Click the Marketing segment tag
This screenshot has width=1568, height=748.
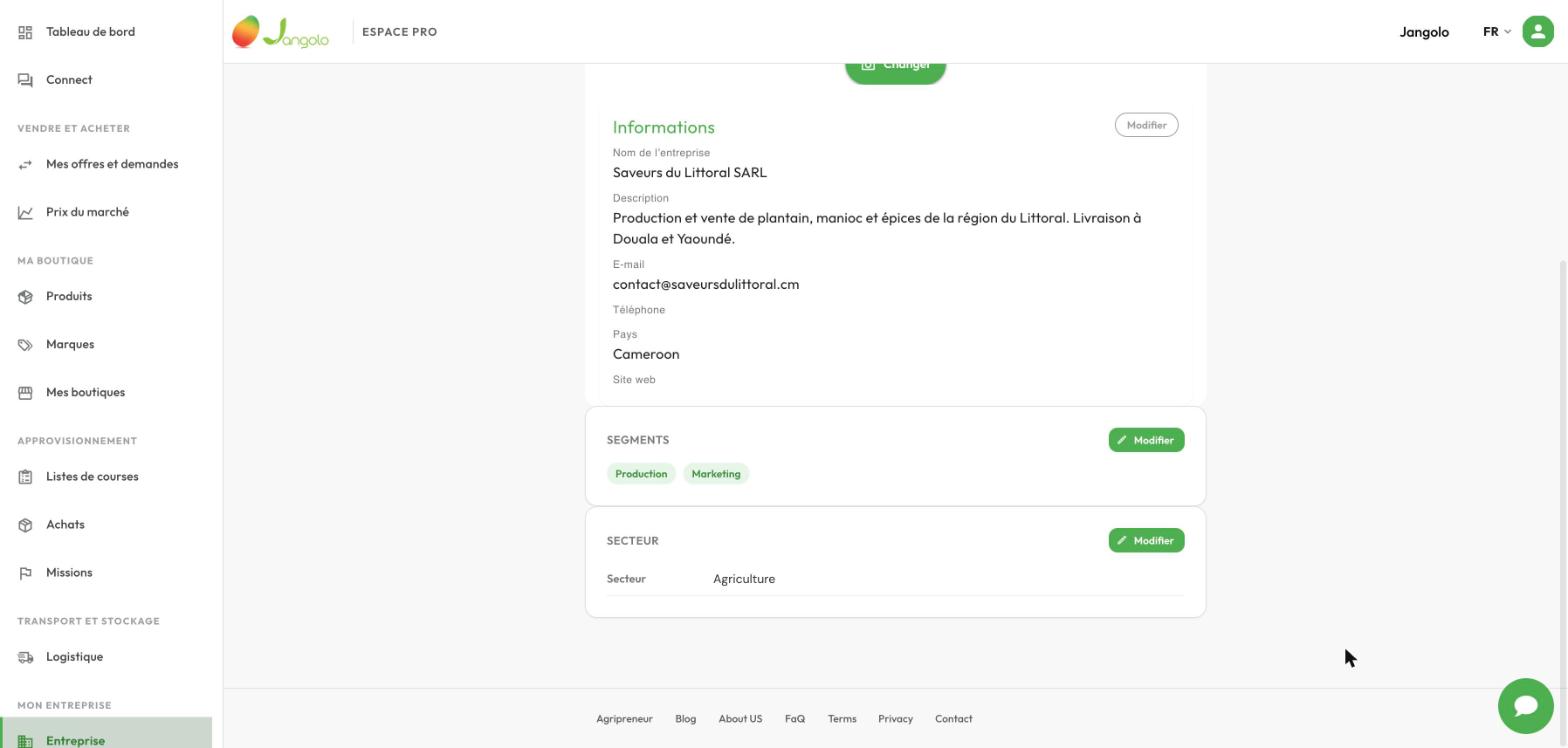[716, 474]
